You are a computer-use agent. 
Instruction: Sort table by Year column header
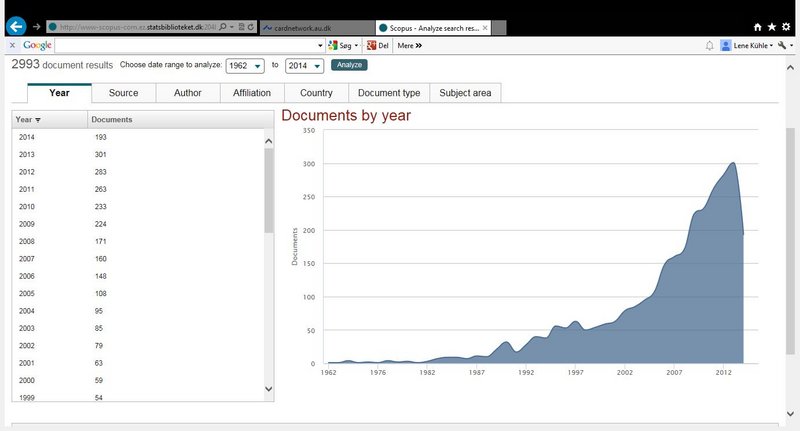(30, 120)
